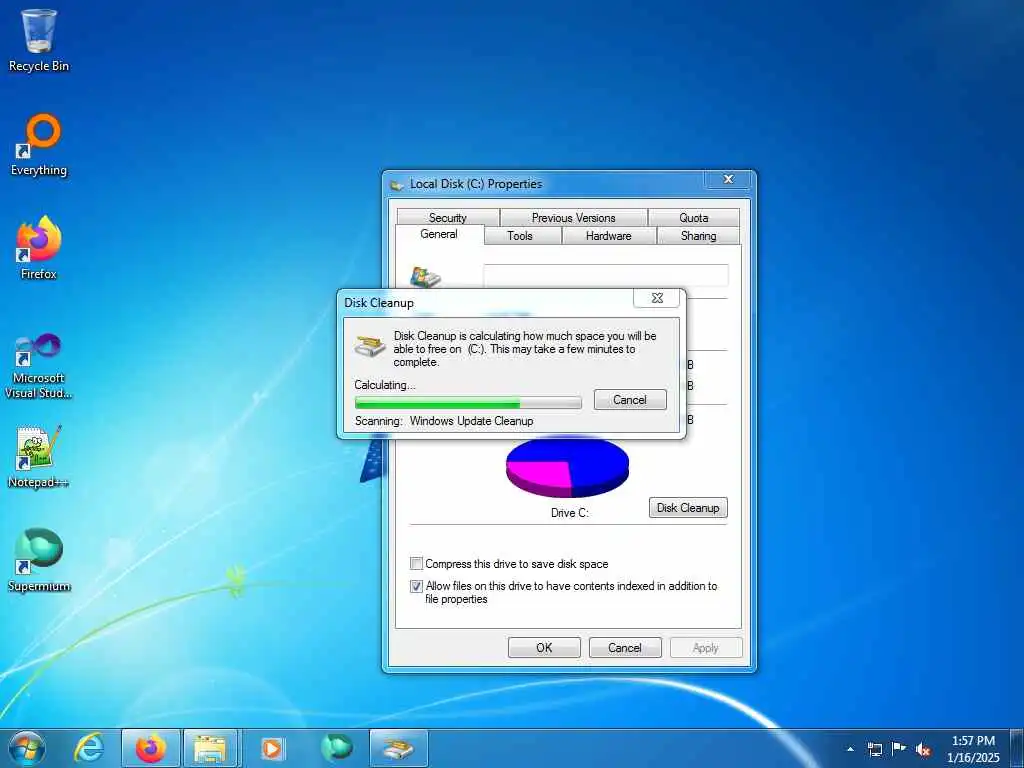Open the Sharing tab
1024x768 pixels.
[x=698, y=236]
